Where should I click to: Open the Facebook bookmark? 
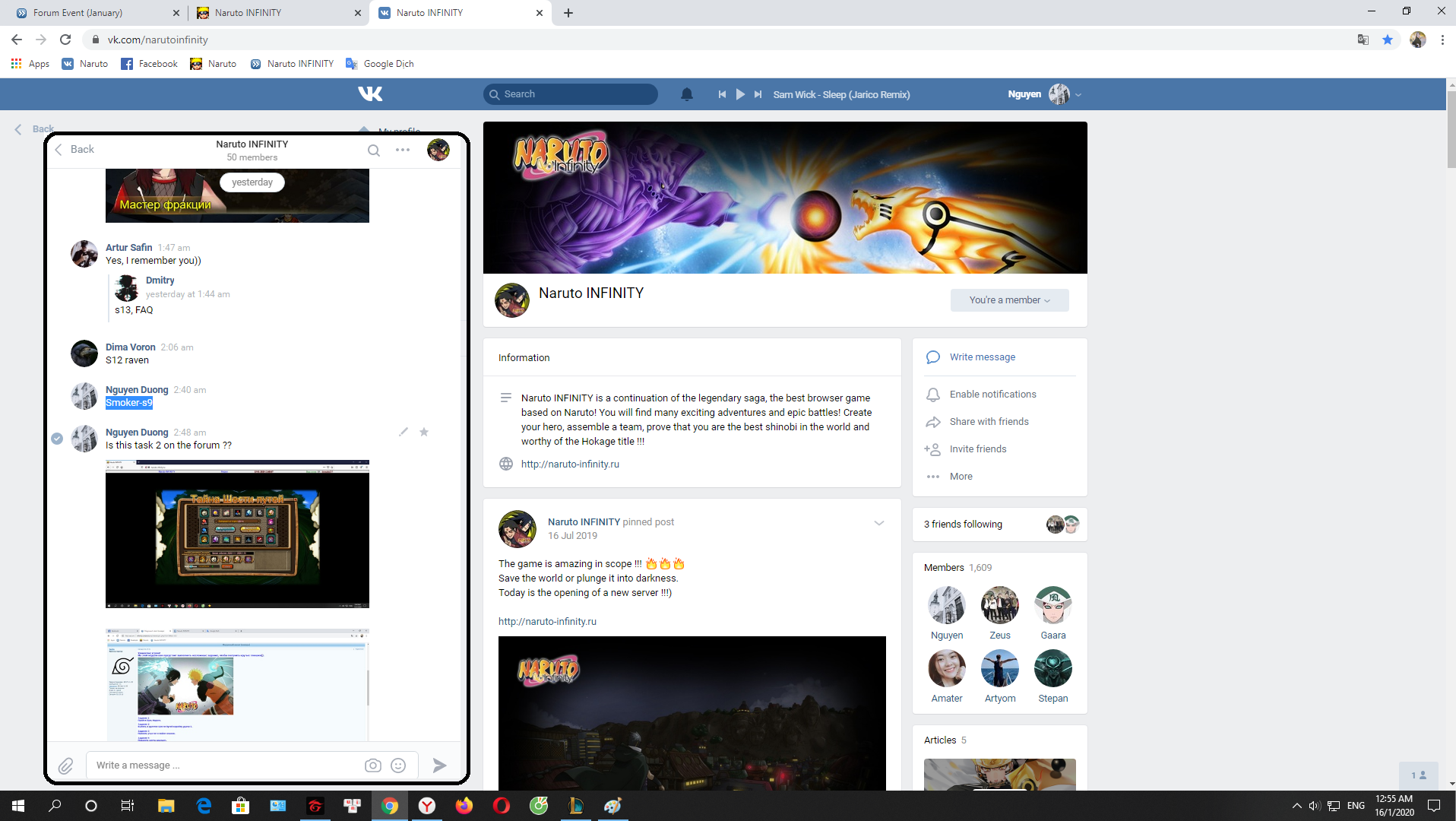pyautogui.click(x=149, y=64)
